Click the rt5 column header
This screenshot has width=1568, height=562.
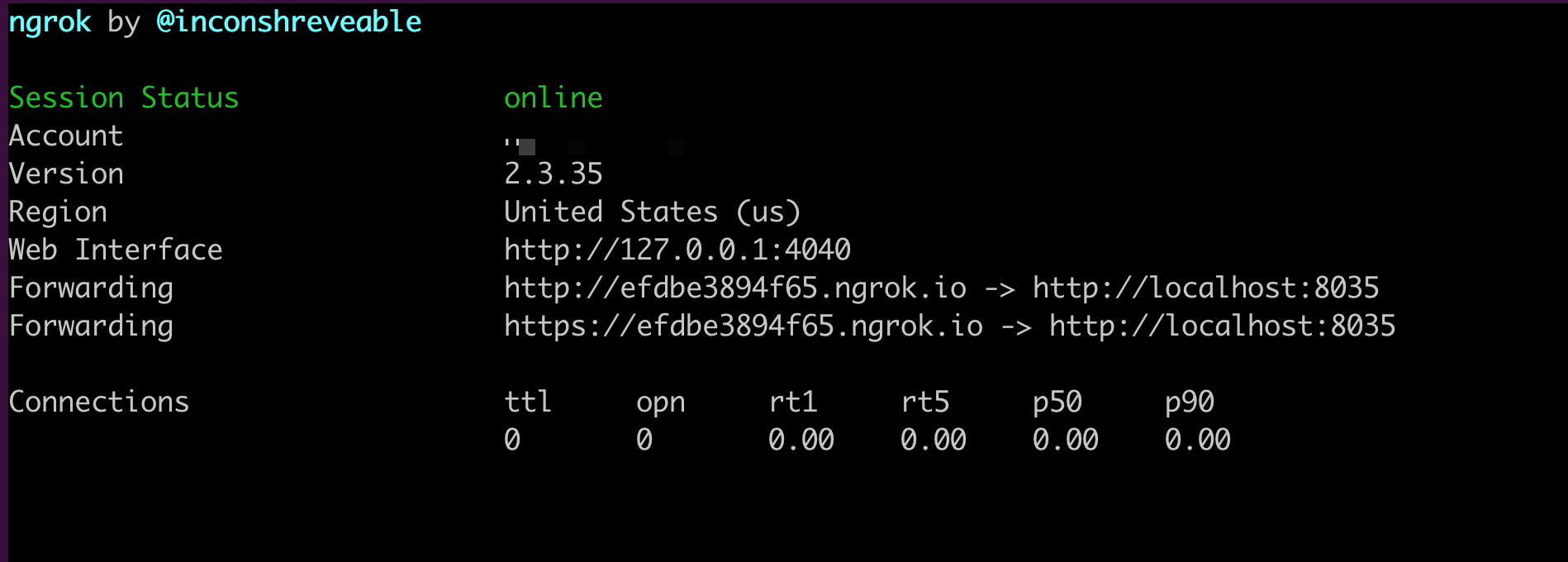pyautogui.click(x=925, y=402)
